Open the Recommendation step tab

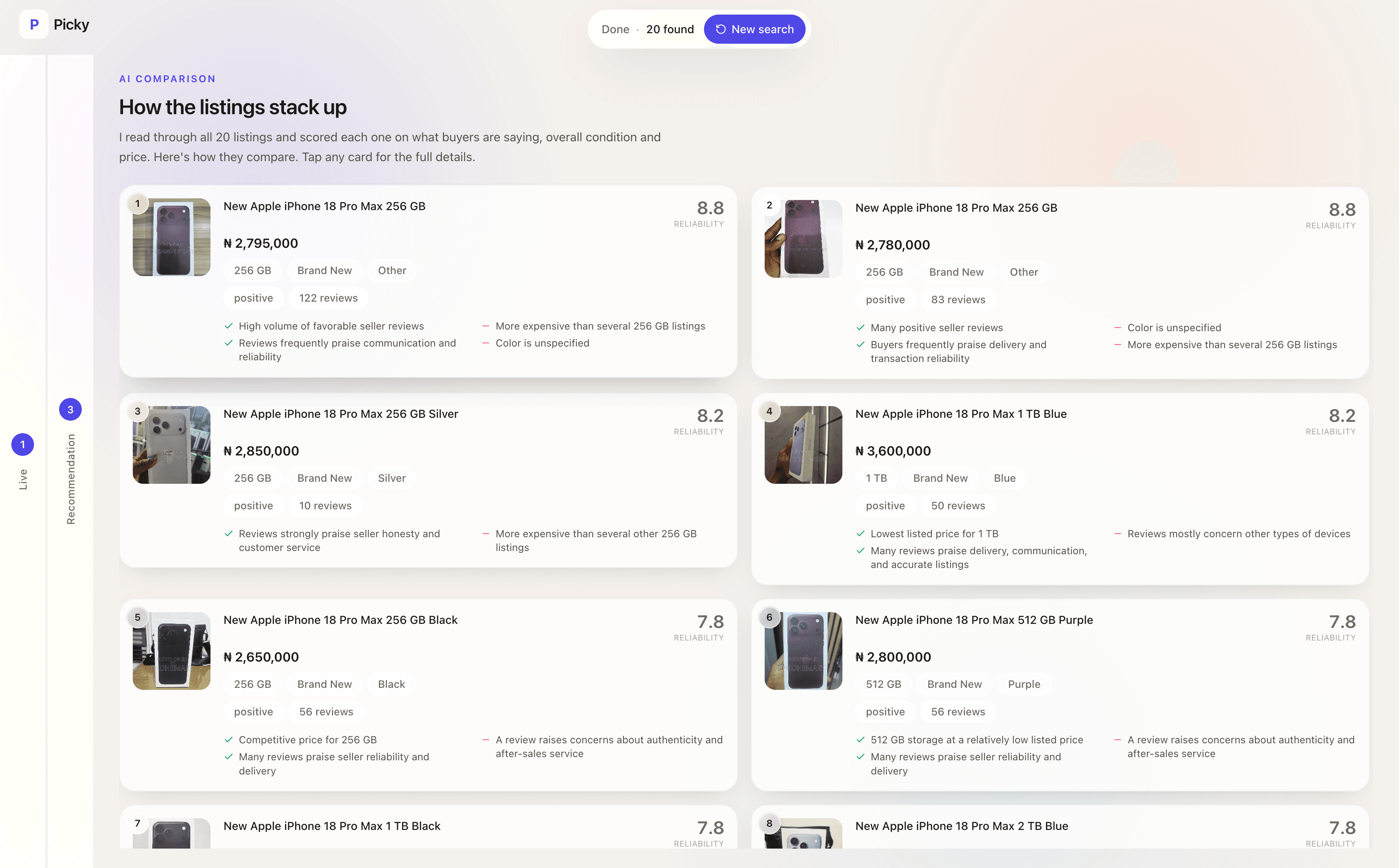point(70,462)
